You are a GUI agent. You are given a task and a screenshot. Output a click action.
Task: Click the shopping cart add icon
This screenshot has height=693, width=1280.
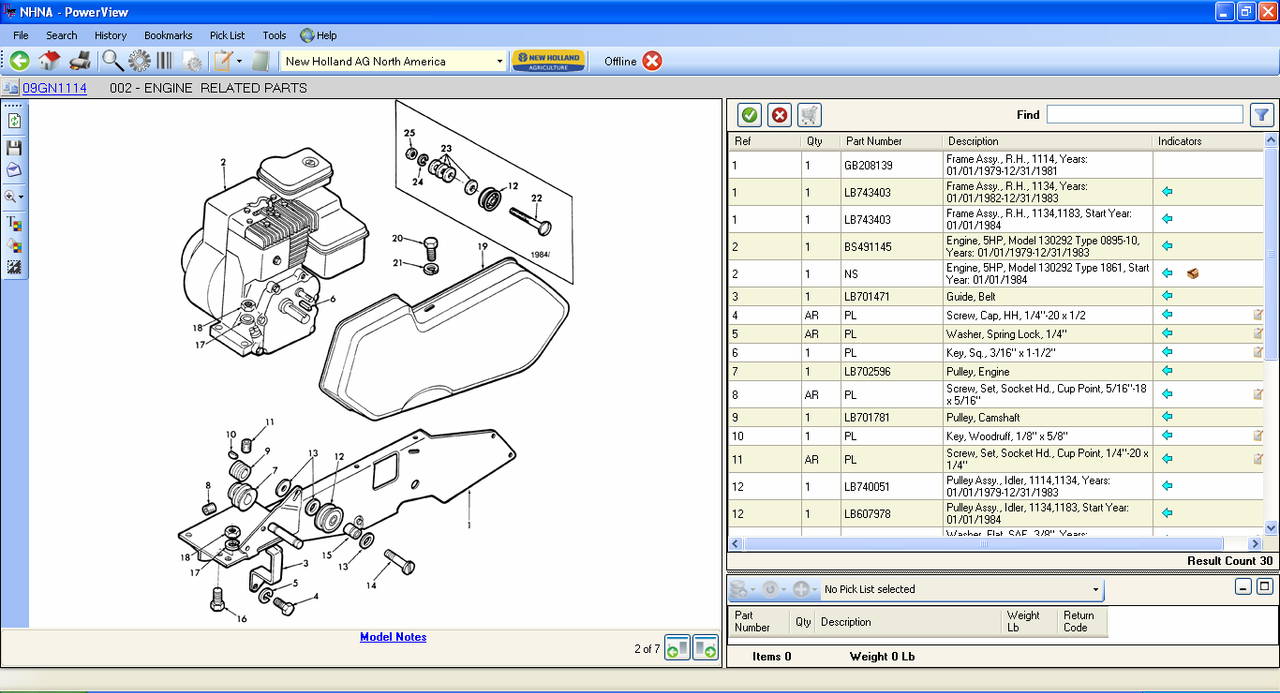click(809, 115)
